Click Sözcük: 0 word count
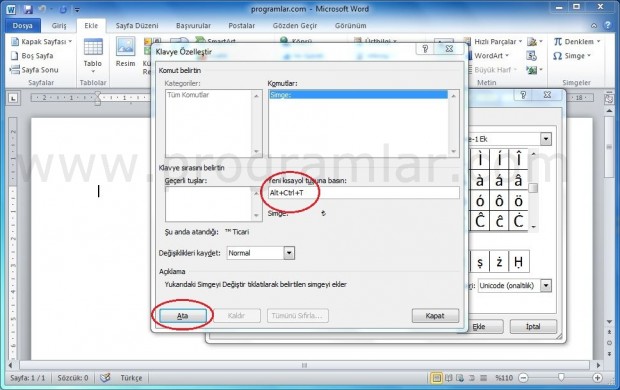Screen dimensions: 620x390 click(x=73, y=378)
